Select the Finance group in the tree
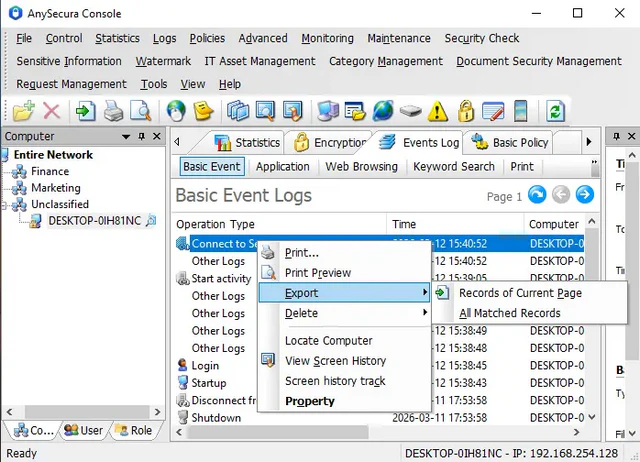640x462 pixels. tap(50, 171)
